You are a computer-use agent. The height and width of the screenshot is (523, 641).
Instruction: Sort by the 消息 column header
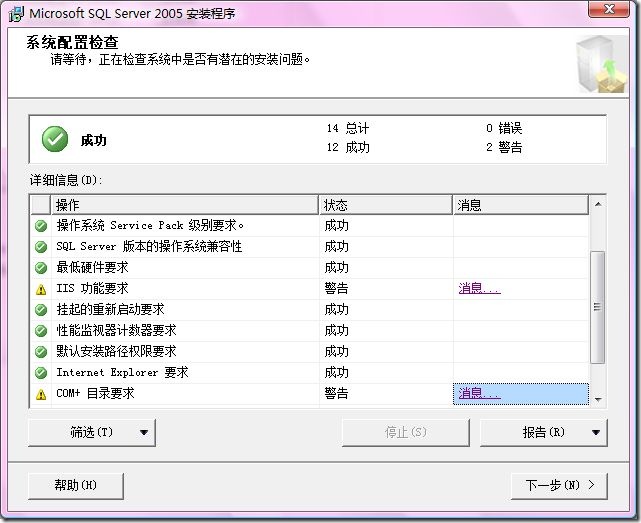tap(521, 205)
